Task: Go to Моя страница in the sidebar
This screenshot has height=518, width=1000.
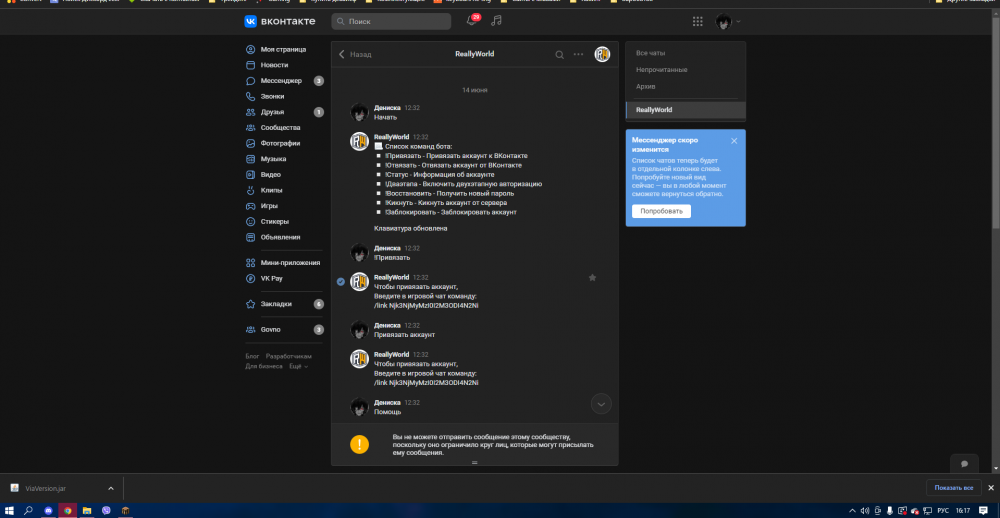Action: pos(284,49)
